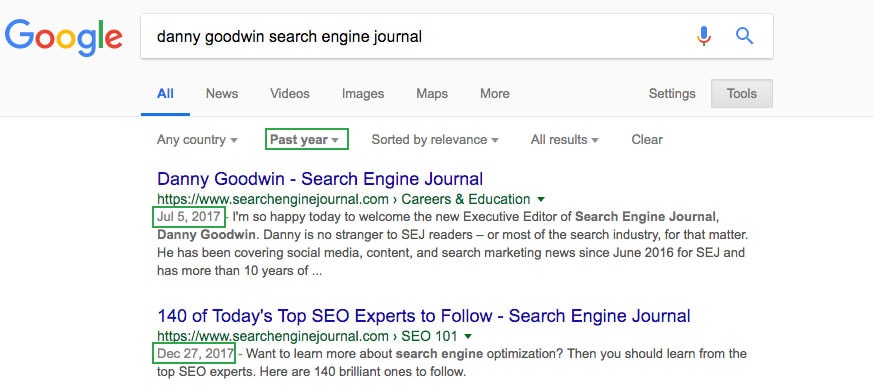The width and height of the screenshot is (874, 389).
Task: Expand the All results filter
Action: (x=565, y=139)
